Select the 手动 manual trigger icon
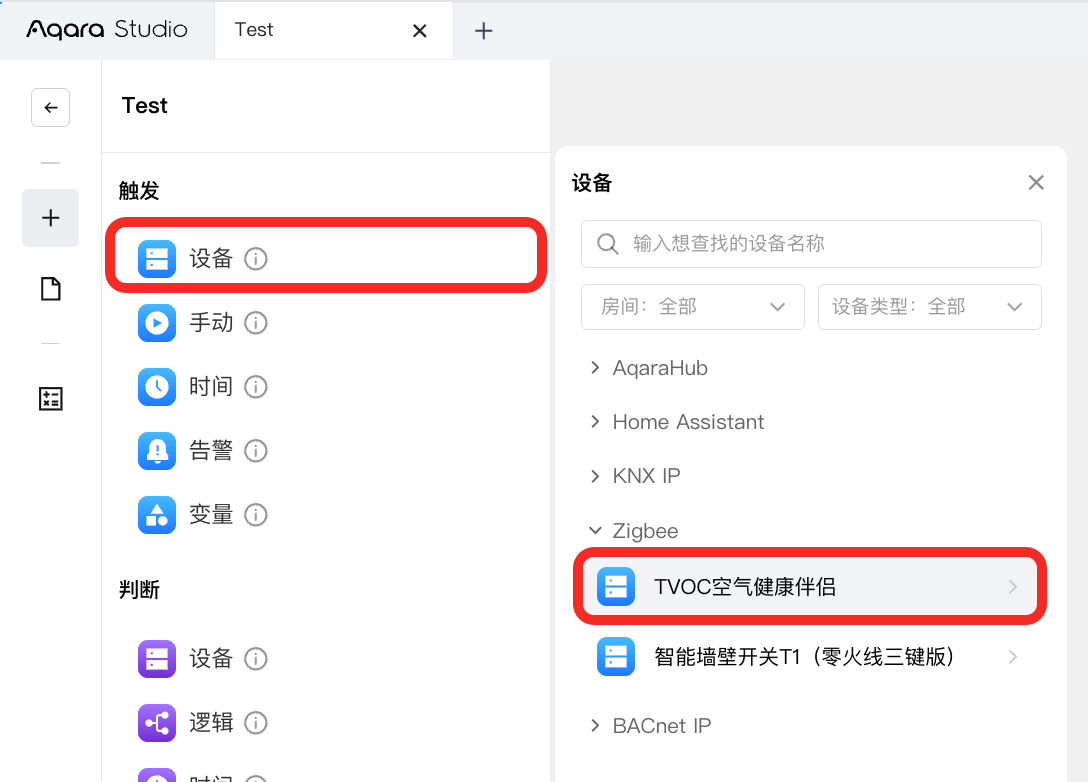 pos(157,323)
